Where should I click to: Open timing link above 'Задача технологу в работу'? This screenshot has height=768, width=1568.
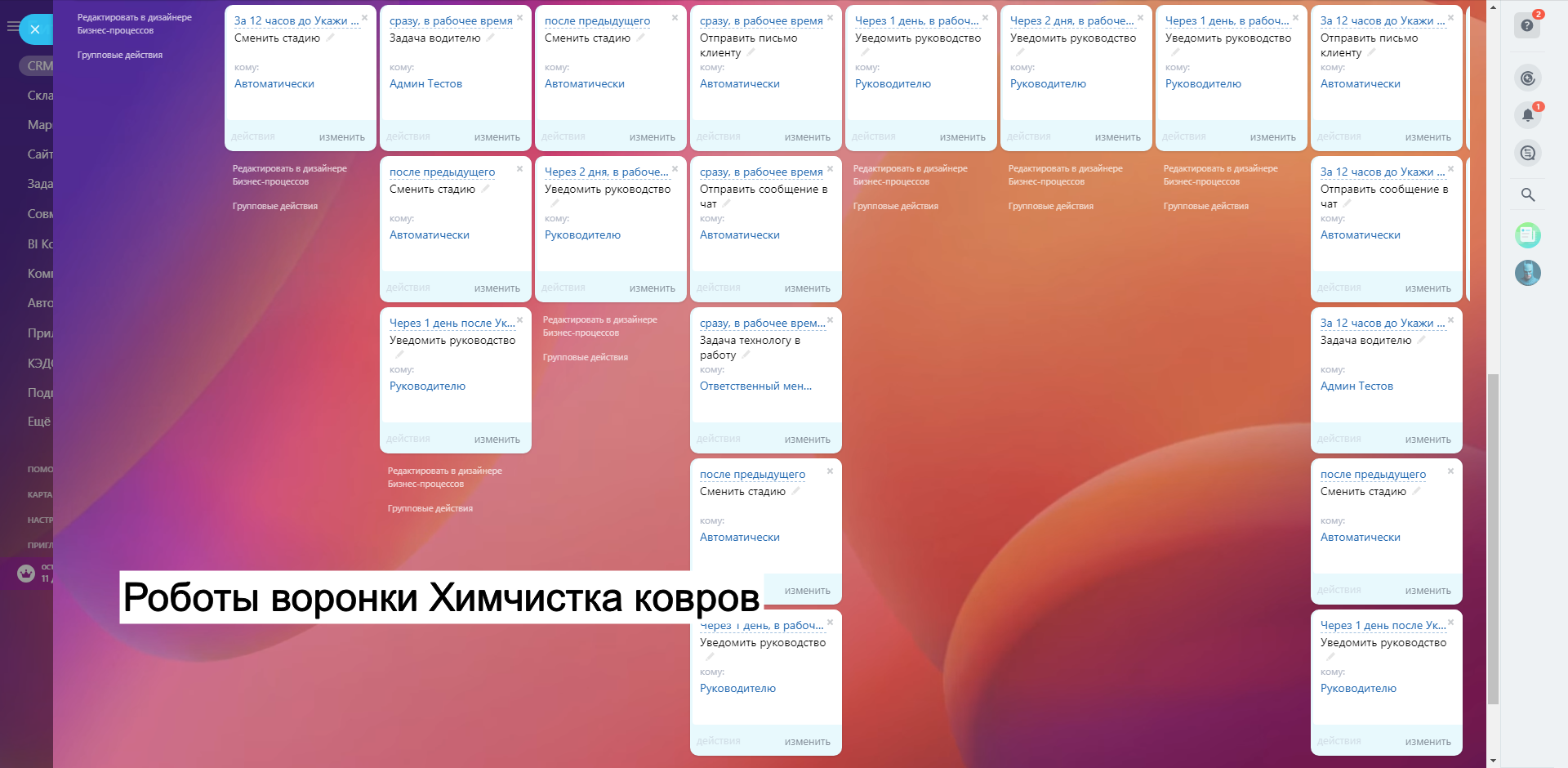[x=763, y=324]
